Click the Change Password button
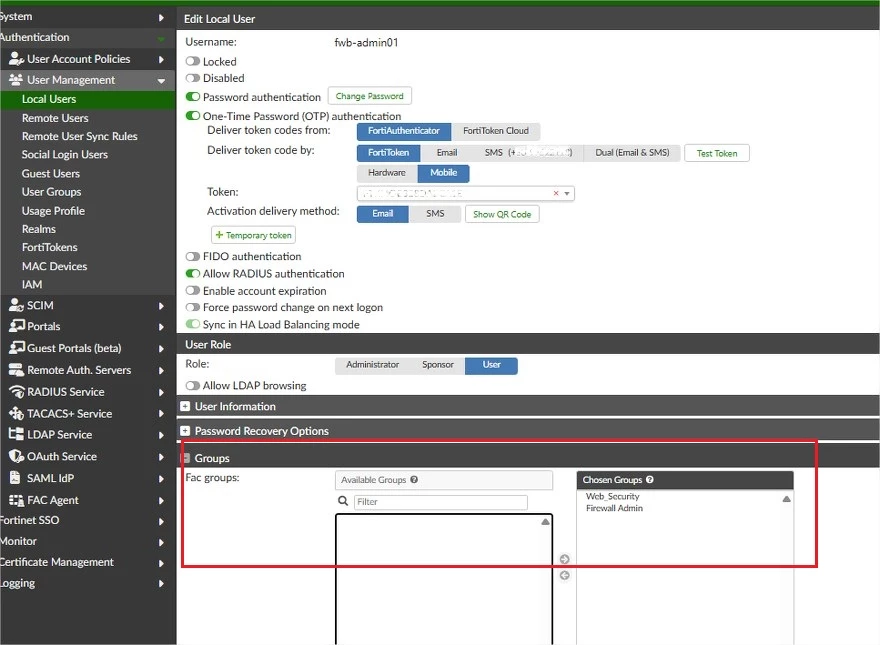Screen dimensions: 880x645 tap(369, 96)
